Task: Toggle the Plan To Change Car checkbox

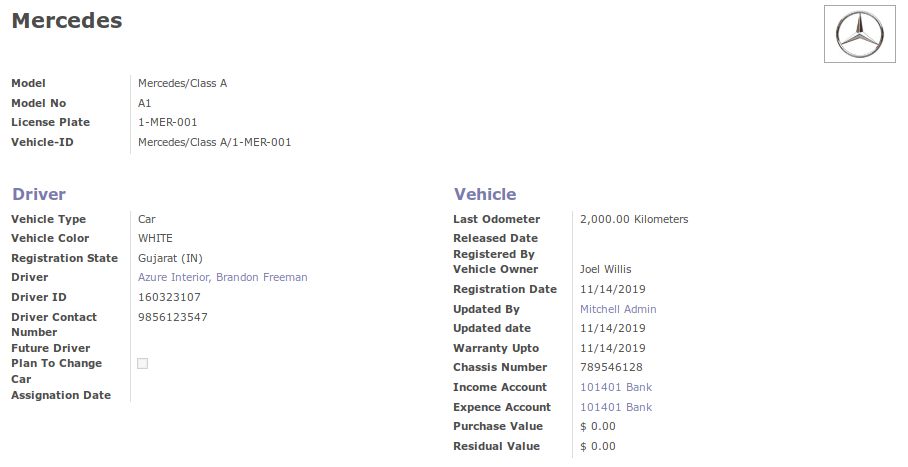Action: (x=142, y=363)
